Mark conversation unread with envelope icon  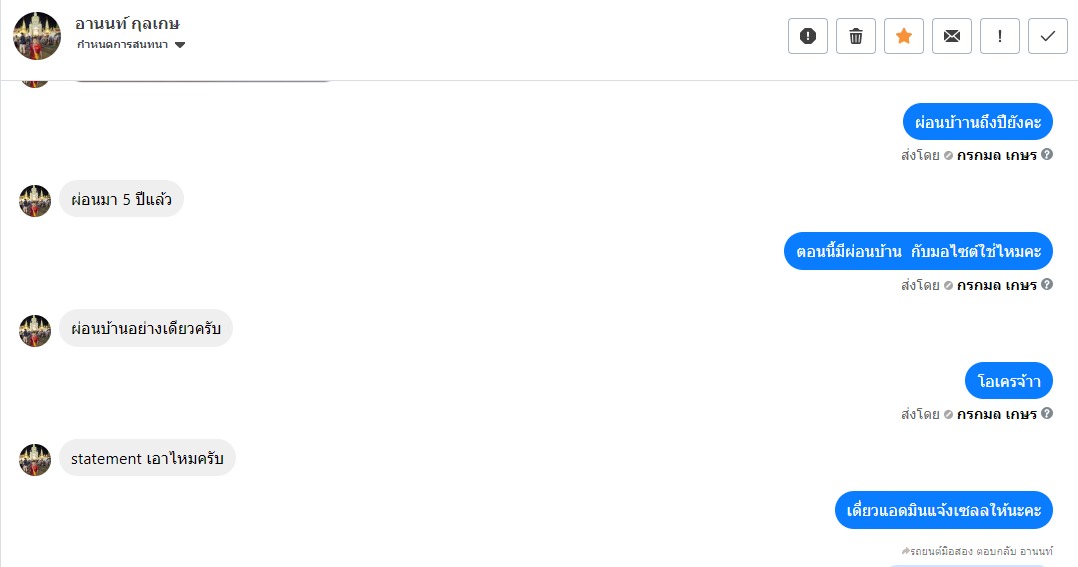[952, 36]
